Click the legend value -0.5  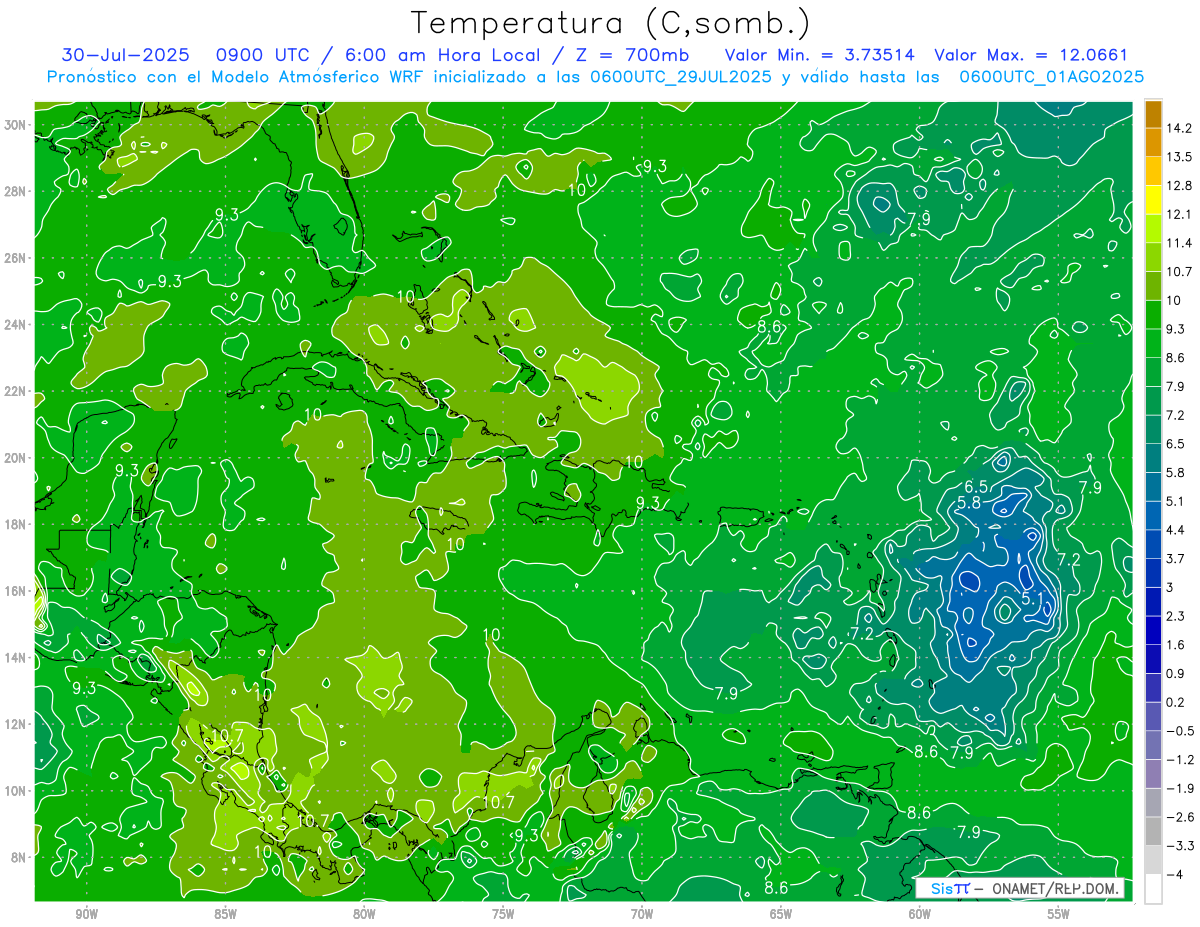click(x=1180, y=731)
